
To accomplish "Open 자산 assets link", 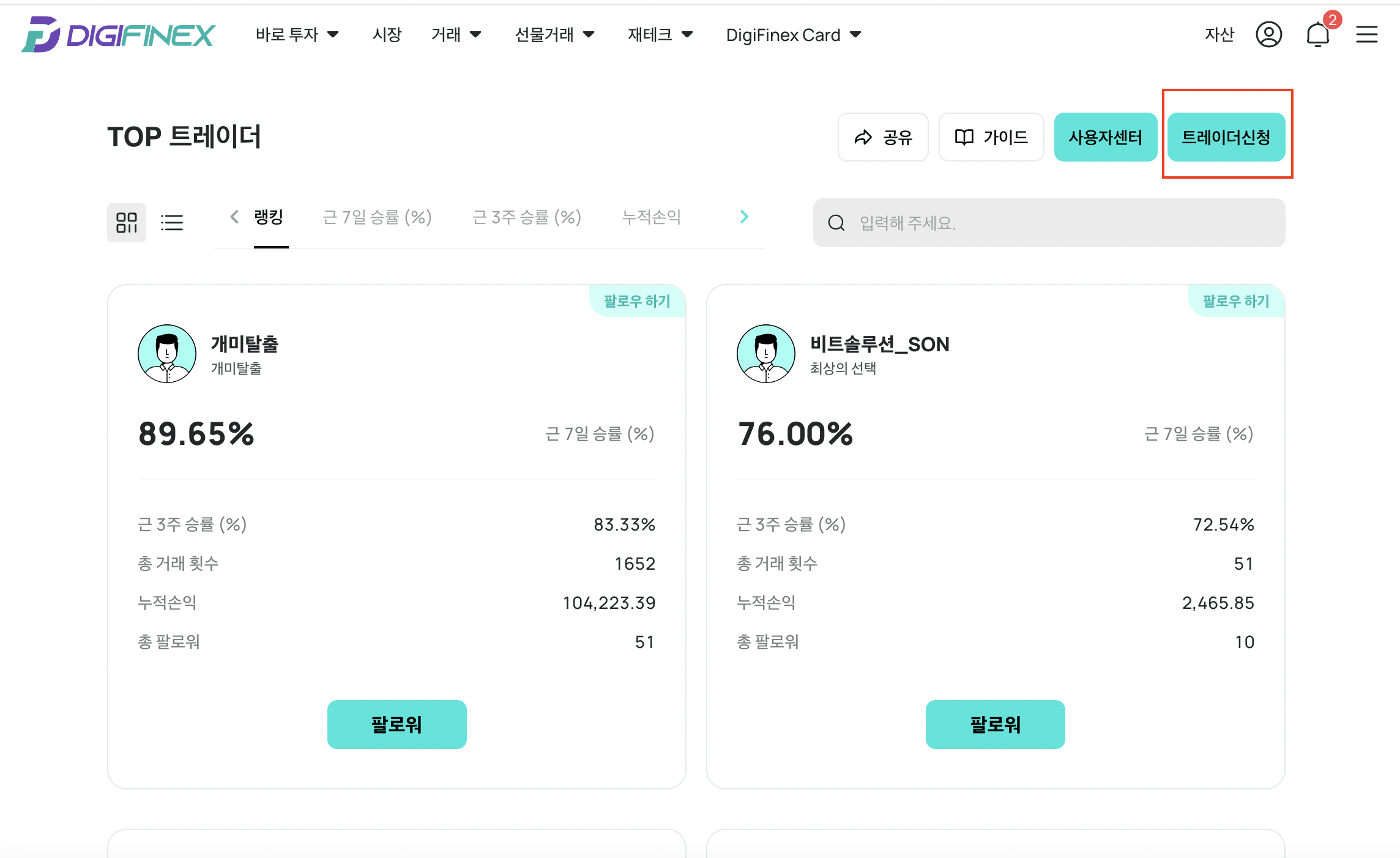I will [x=1219, y=35].
